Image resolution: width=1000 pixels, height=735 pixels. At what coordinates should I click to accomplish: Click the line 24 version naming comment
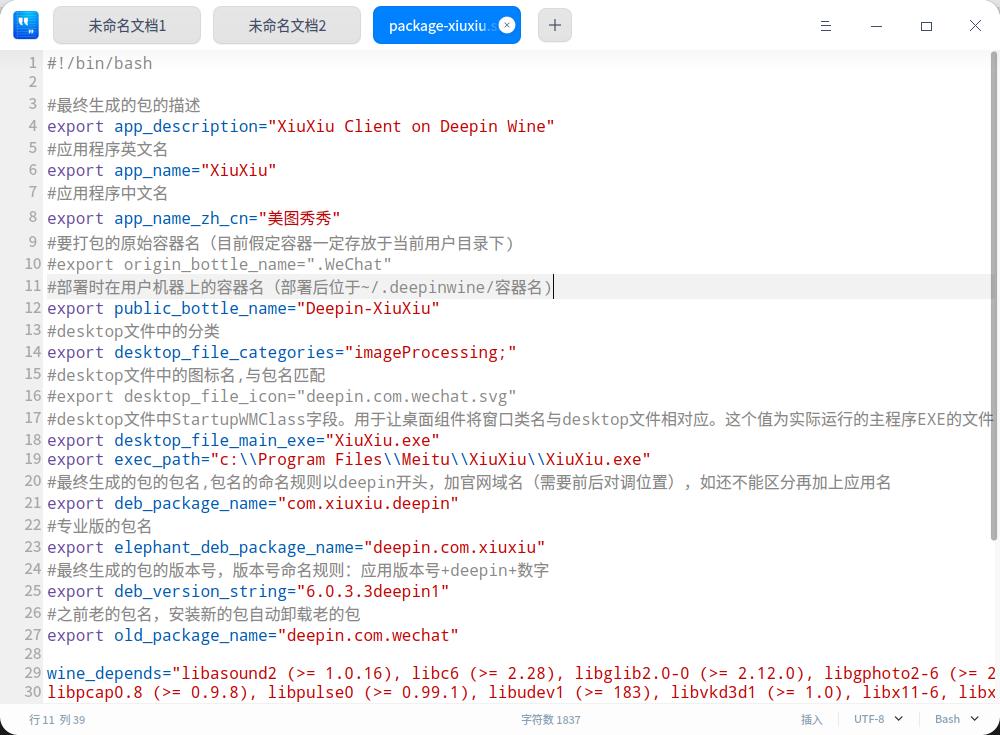(x=298, y=570)
